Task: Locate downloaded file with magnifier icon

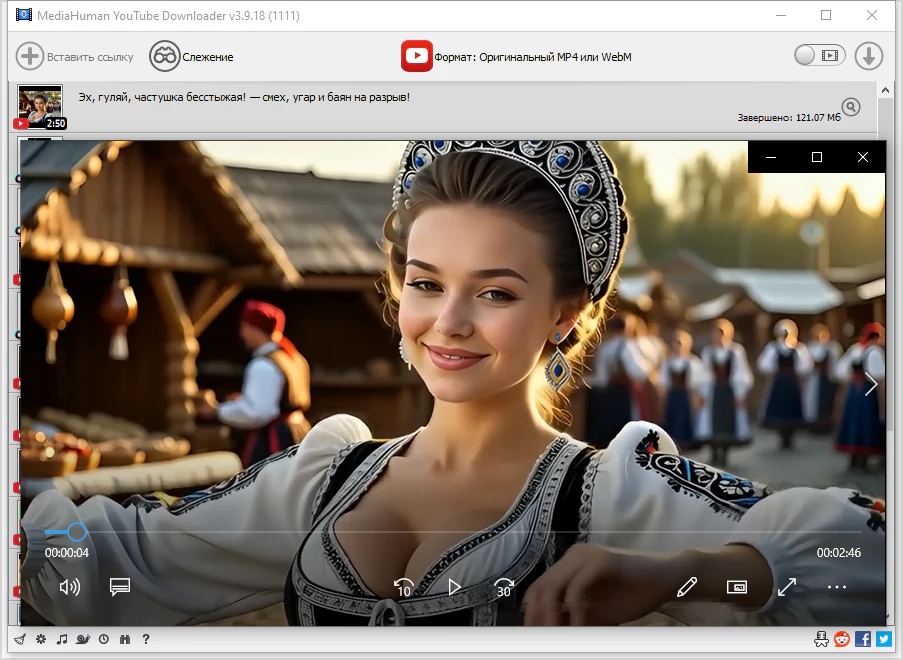Action: pyautogui.click(x=850, y=107)
